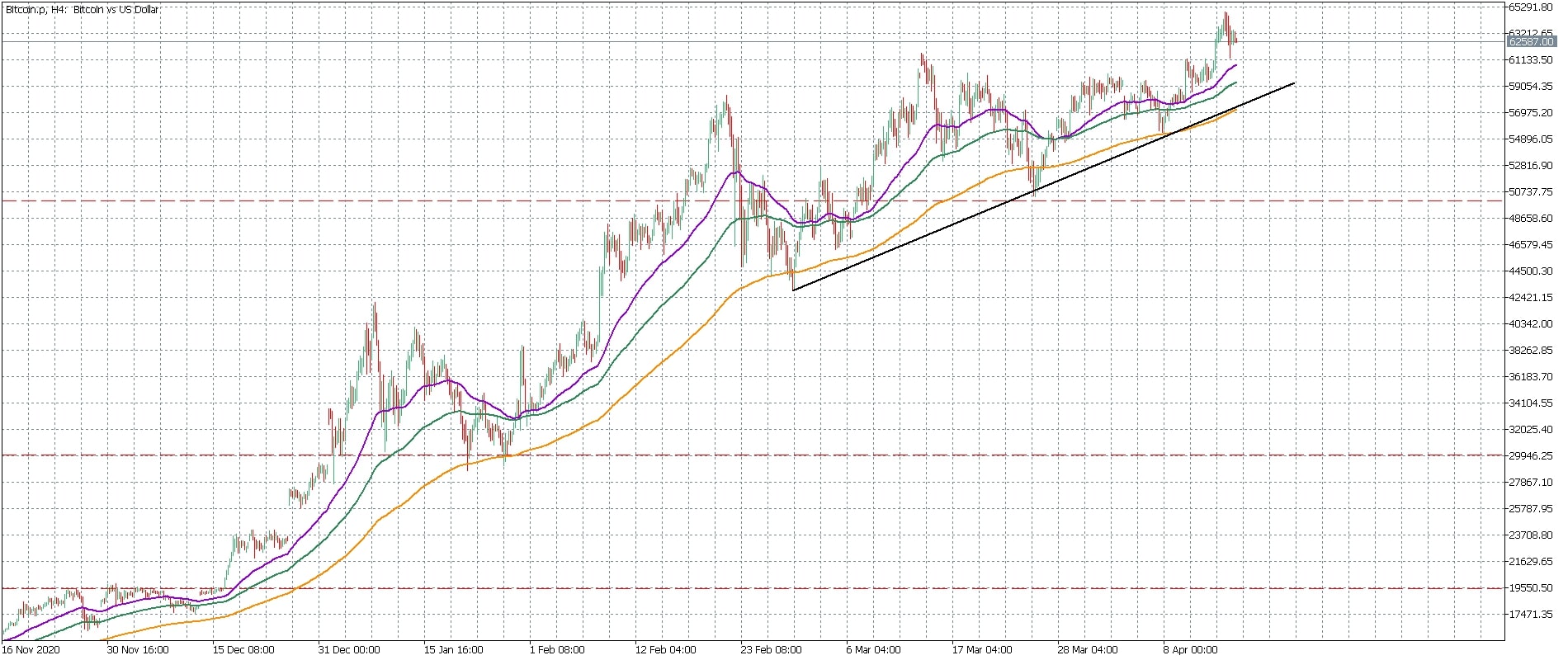Image resolution: width=1568 pixels, height=660 pixels.
Task: Click the 48658.60 price axis label
Action: click(1531, 219)
